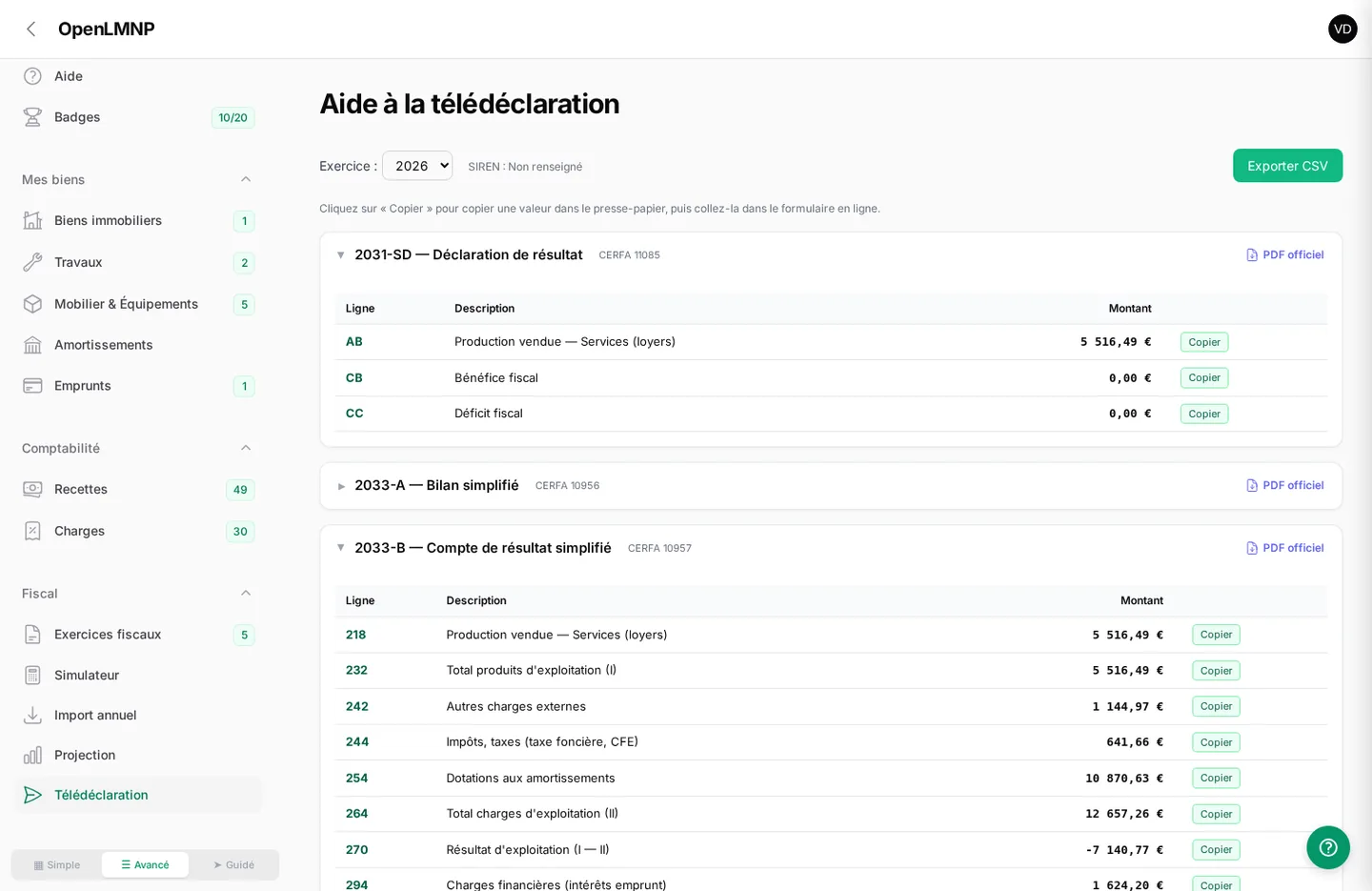Click the Amortissements bank icon

point(32,345)
